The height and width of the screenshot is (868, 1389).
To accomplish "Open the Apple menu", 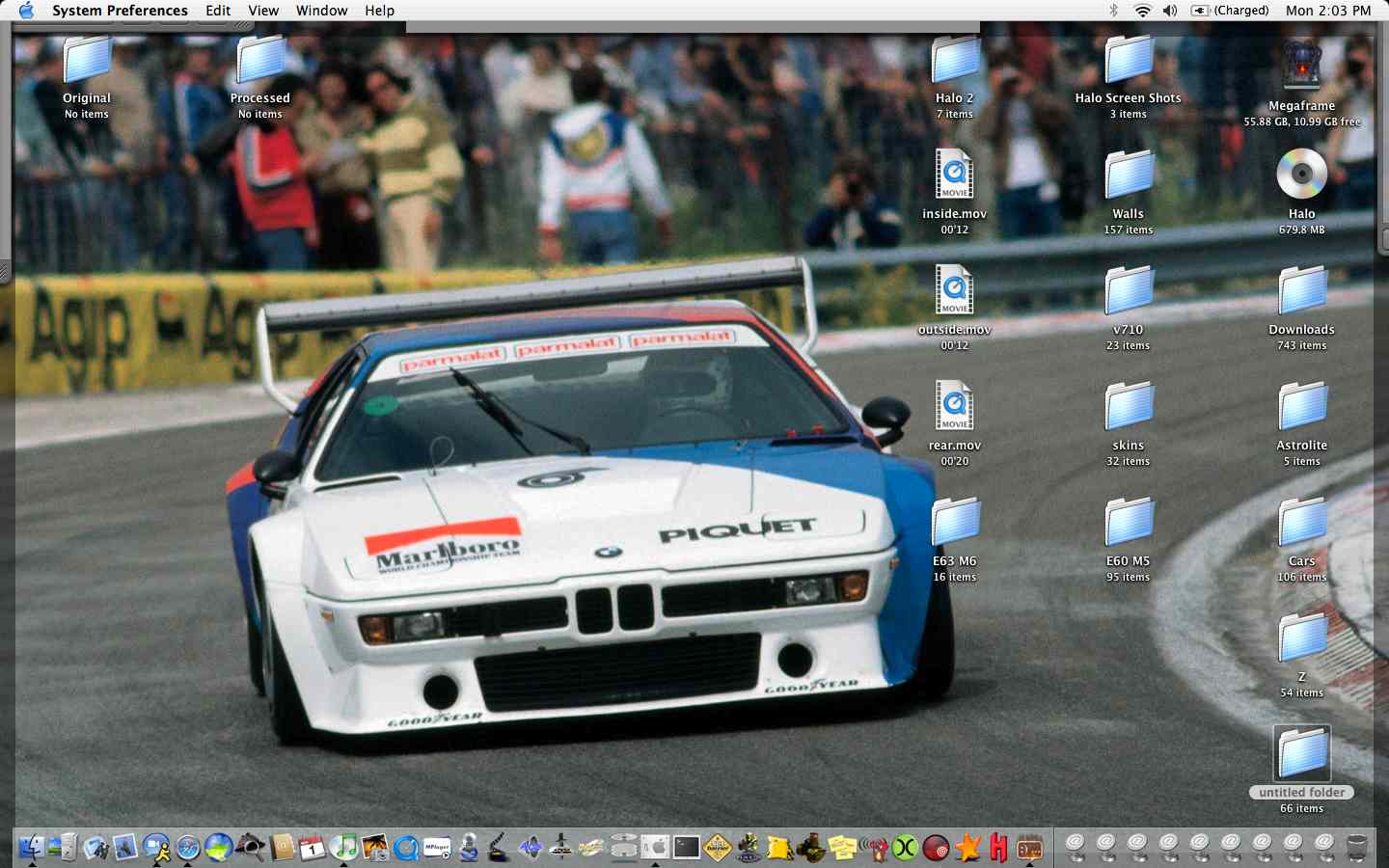I will tap(26, 11).
